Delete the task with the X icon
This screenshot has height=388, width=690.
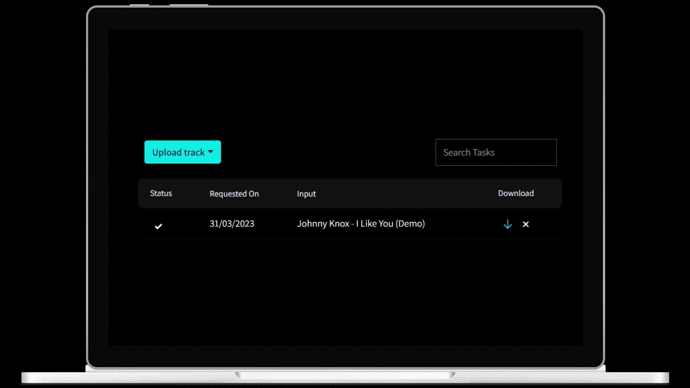(x=525, y=224)
